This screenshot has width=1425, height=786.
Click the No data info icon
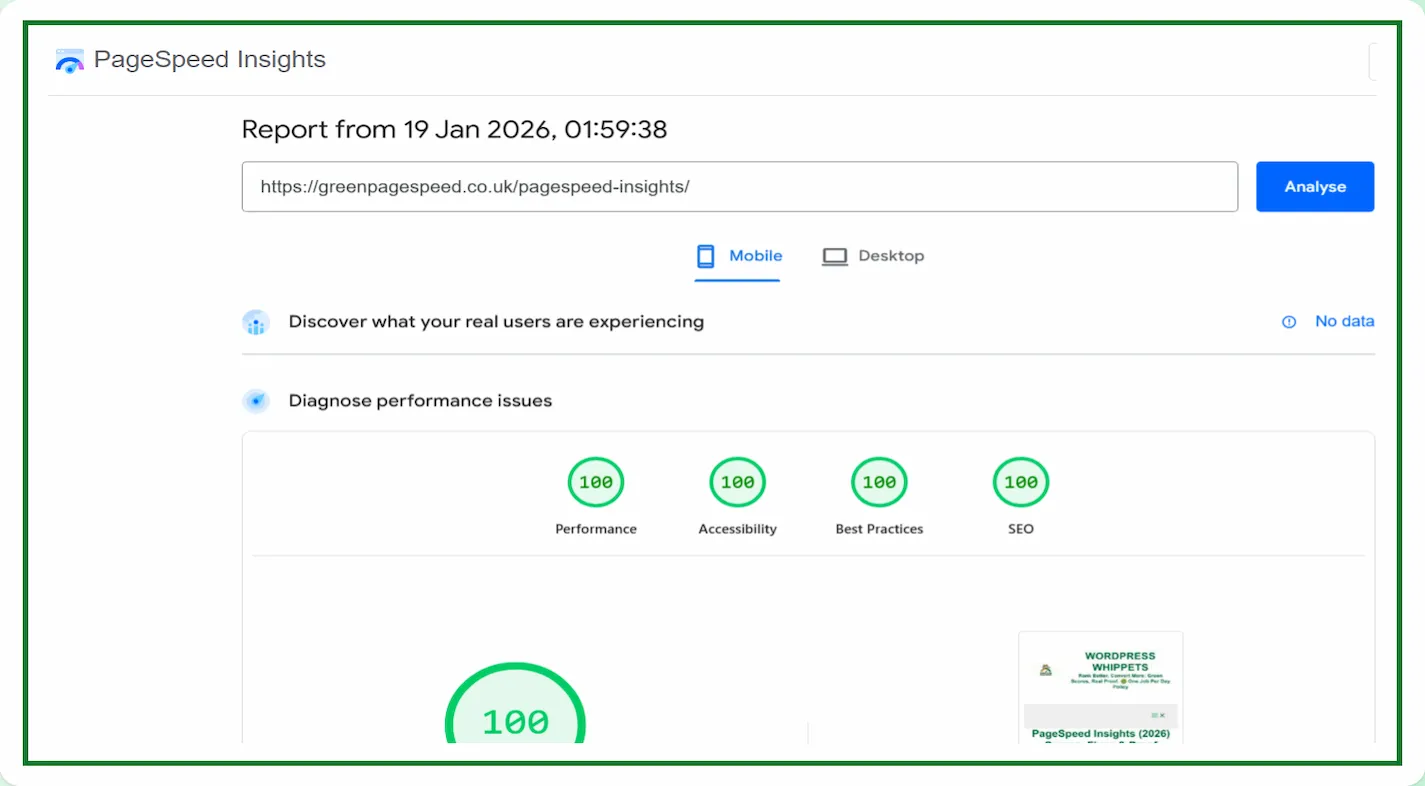pyautogui.click(x=1289, y=322)
